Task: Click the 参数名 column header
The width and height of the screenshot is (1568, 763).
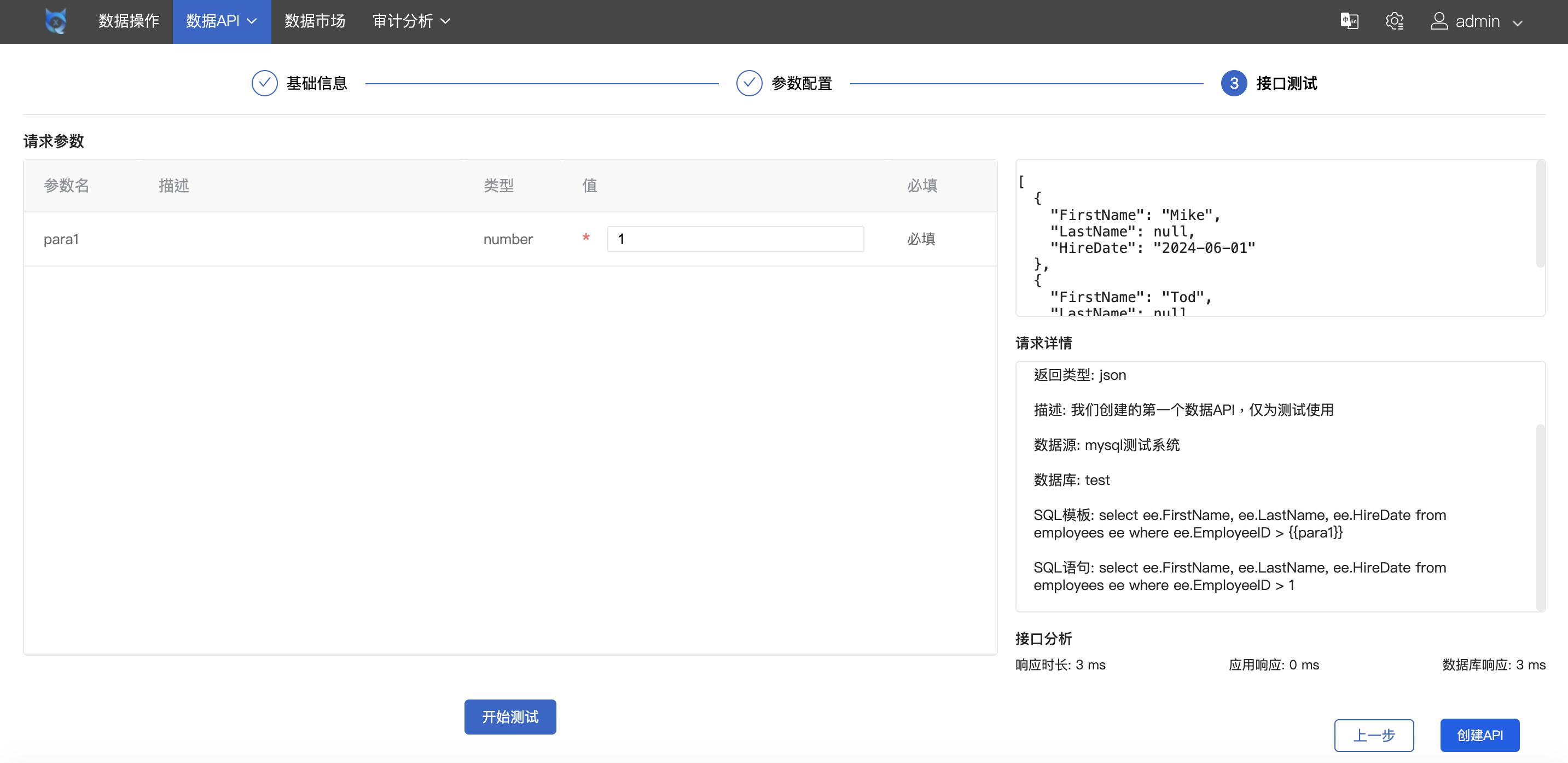Action: coord(66,186)
